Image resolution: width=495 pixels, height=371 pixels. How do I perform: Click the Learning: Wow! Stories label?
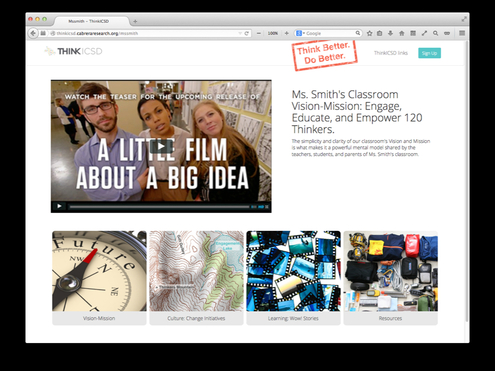click(x=293, y=318)
